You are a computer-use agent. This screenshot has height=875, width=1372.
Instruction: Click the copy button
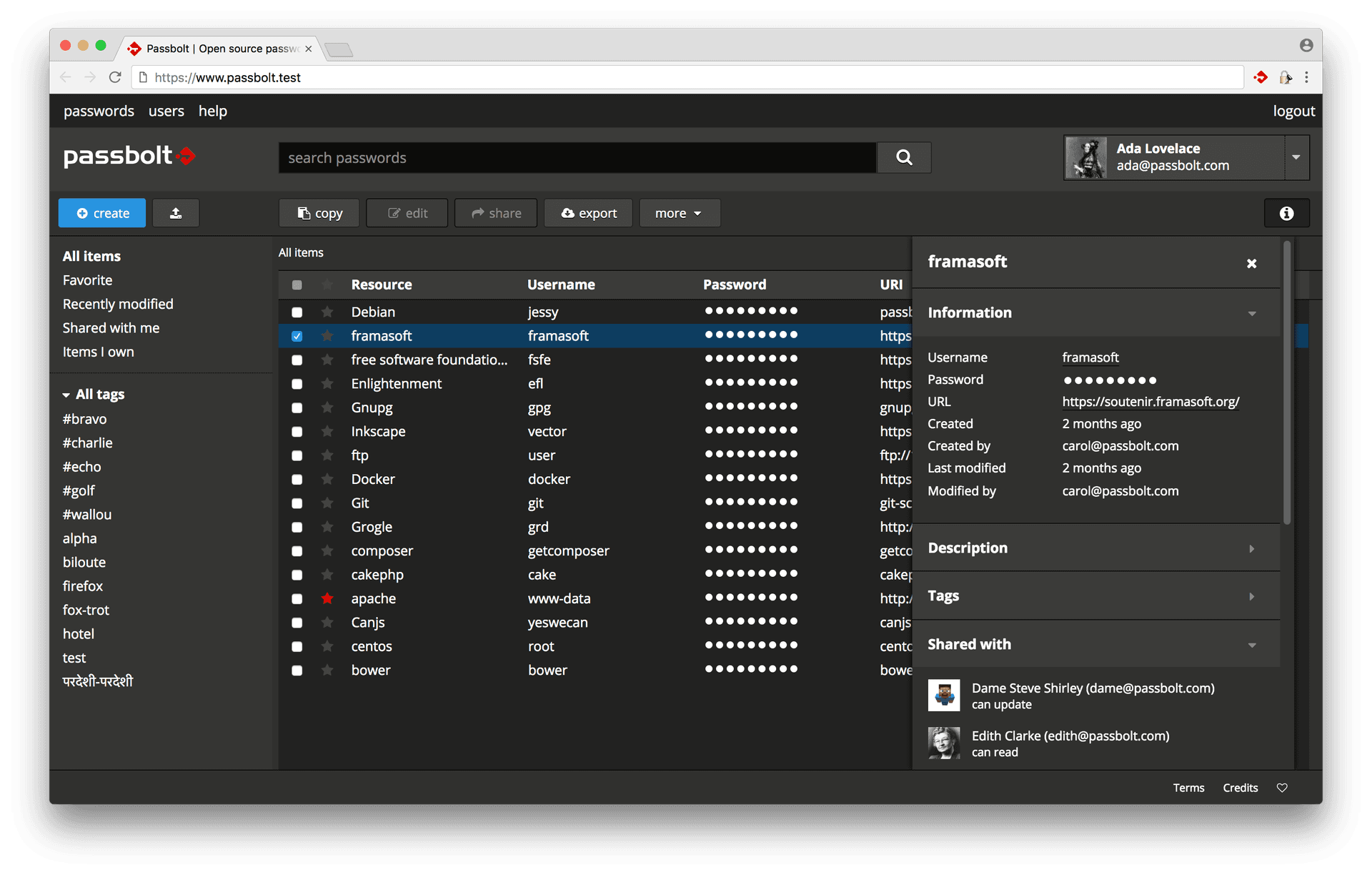pyautogui.click(x=319, y=213)
